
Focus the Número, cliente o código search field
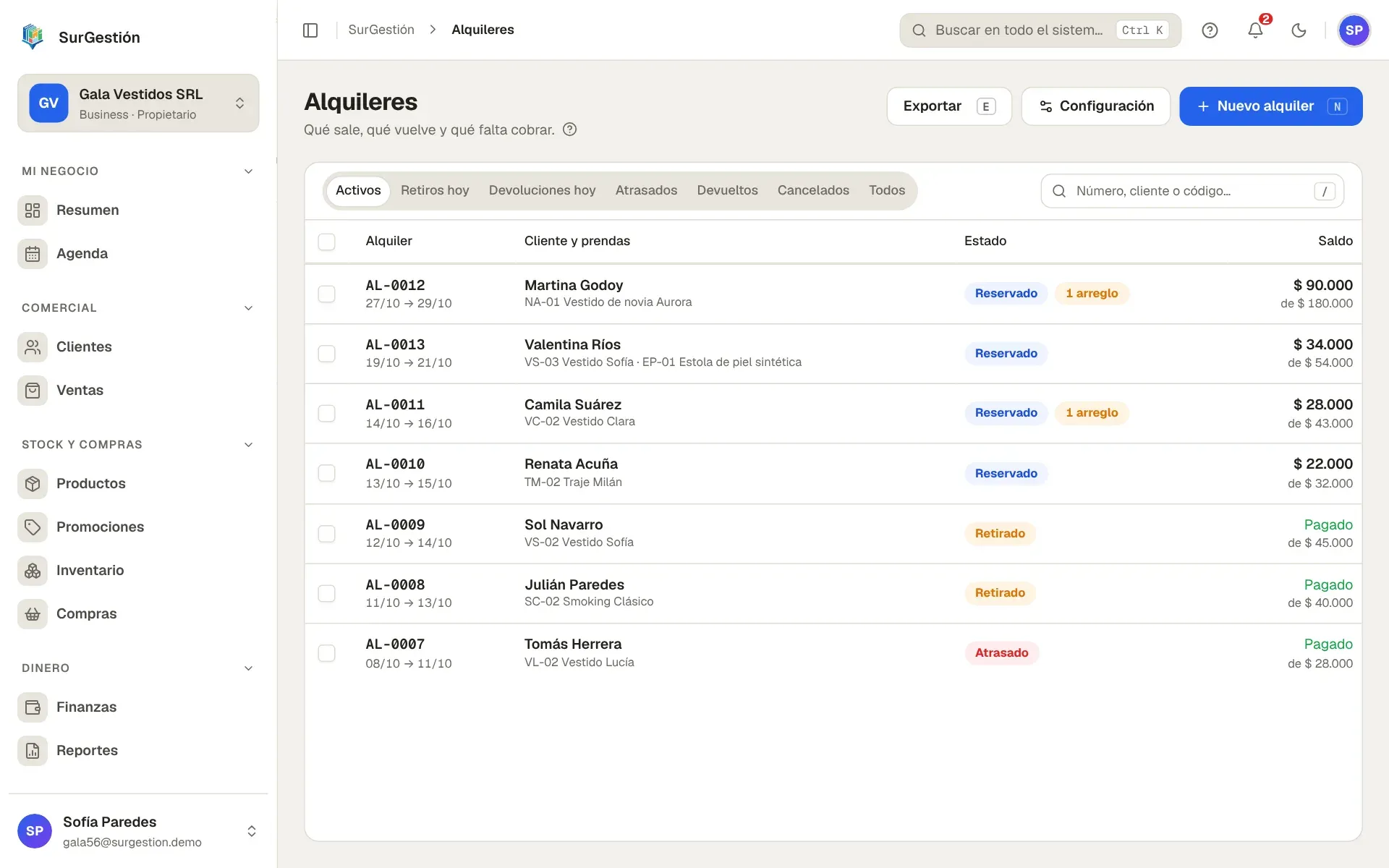click(1192, 191)
